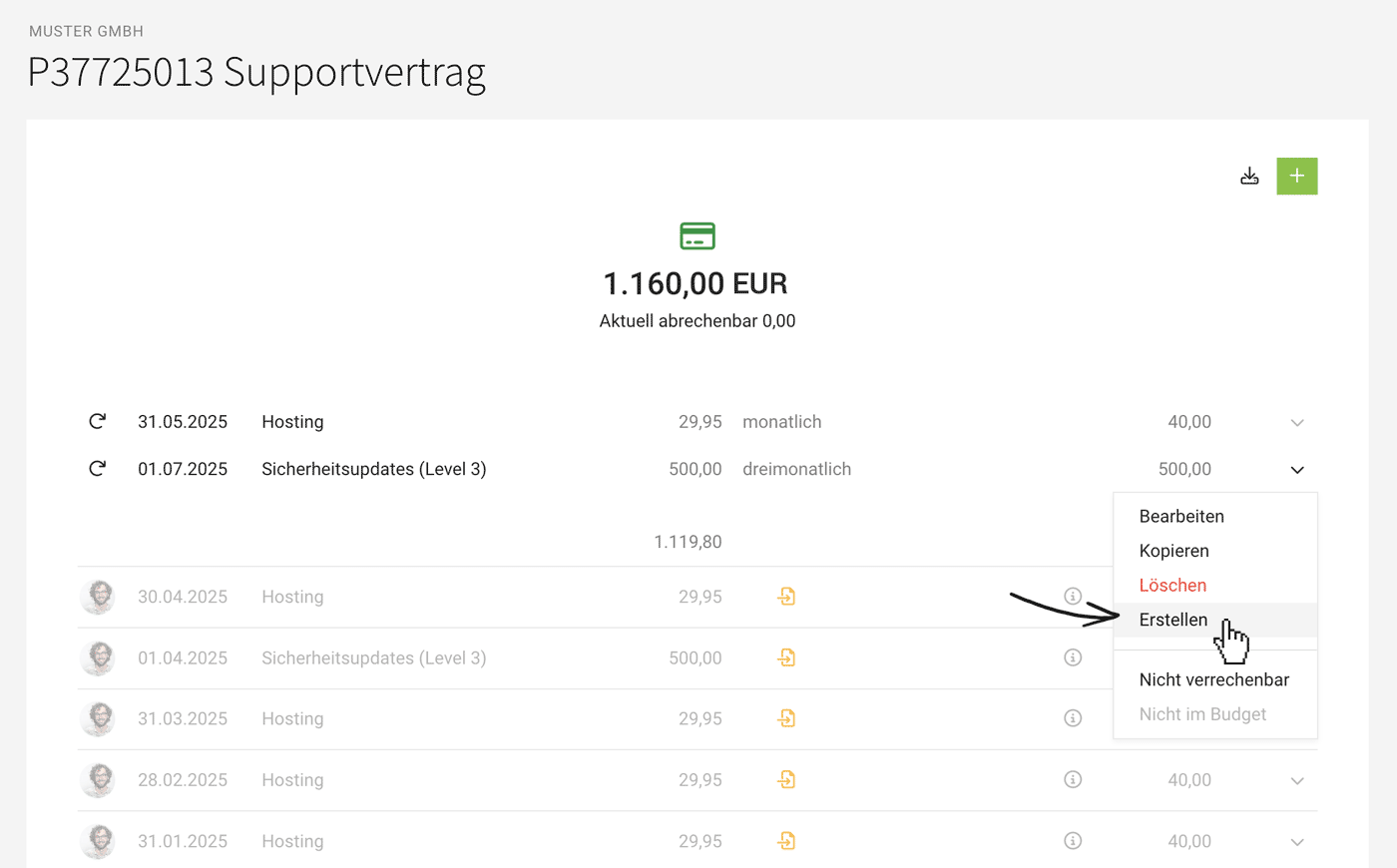Click recurring icon beside 01.07.2025 Sicherheitsupdates

click(x=97, y=468)
